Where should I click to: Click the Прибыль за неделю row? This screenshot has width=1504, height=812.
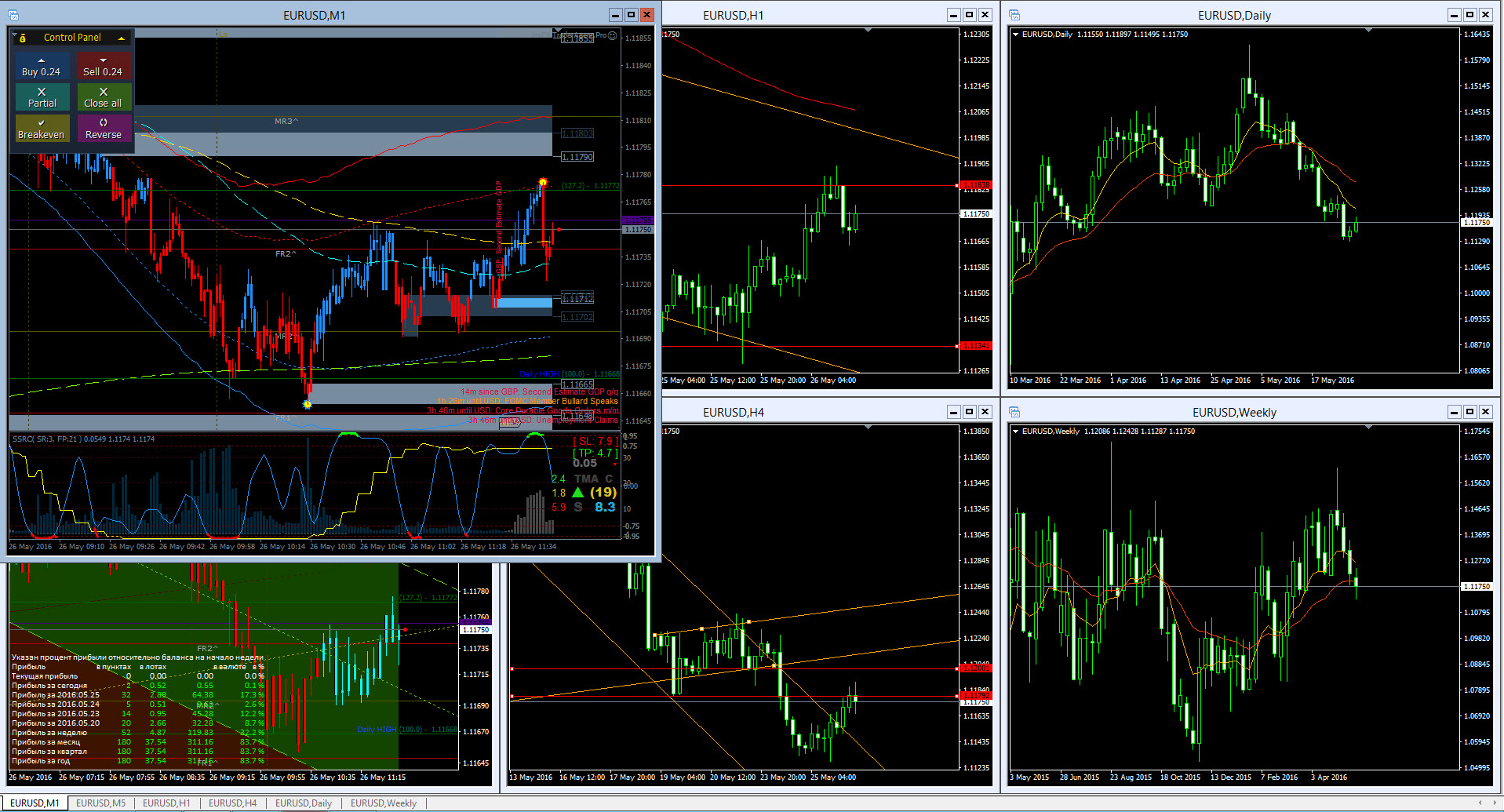point(137,733)
